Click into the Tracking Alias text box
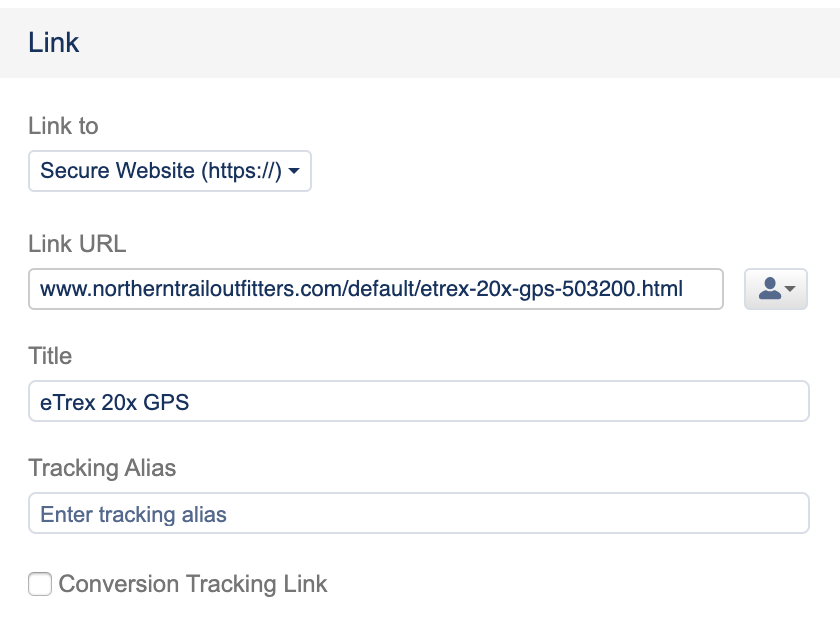This screenshot has height=624, width=840. point(418,514)
